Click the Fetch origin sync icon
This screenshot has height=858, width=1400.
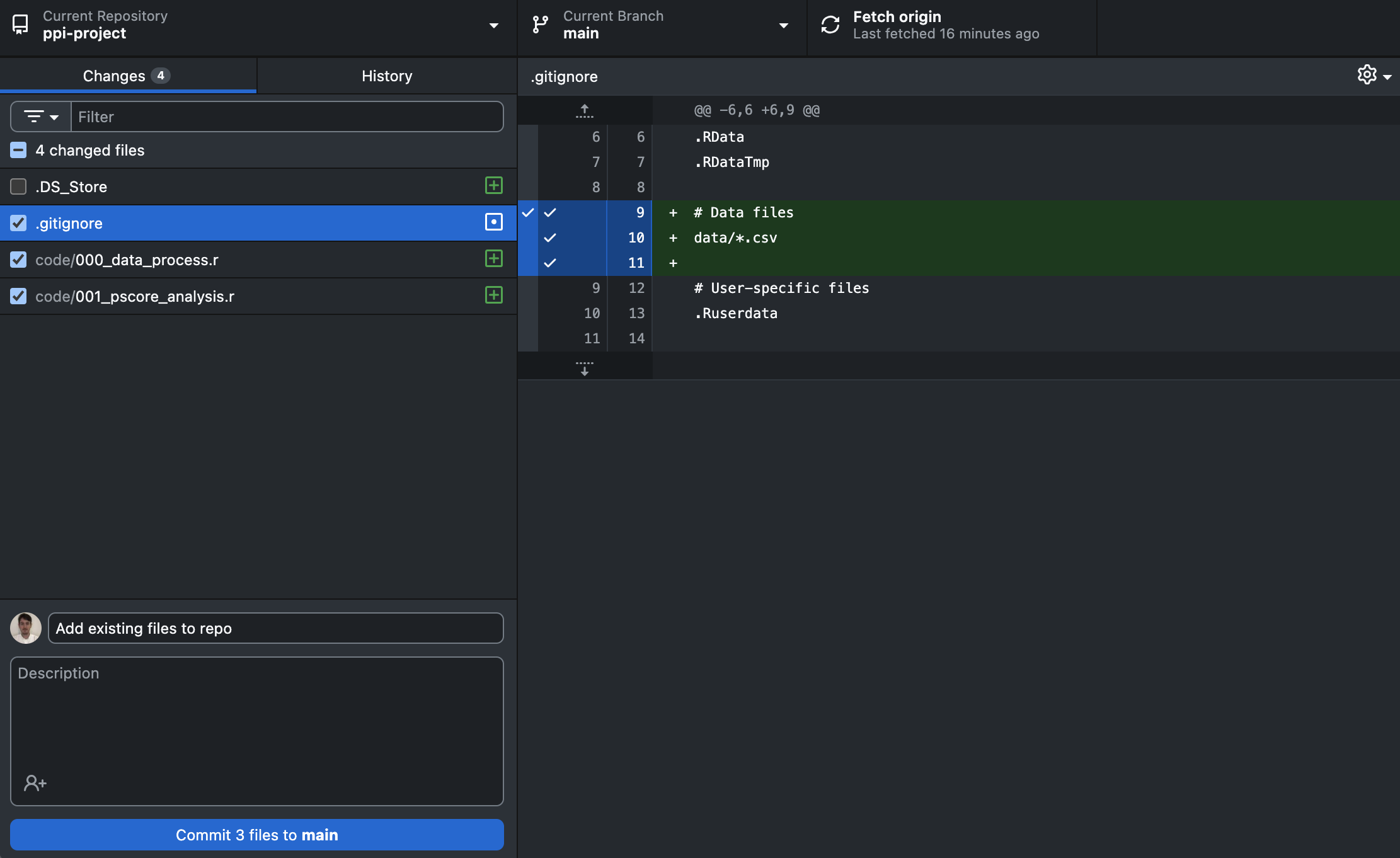point(830,25)
